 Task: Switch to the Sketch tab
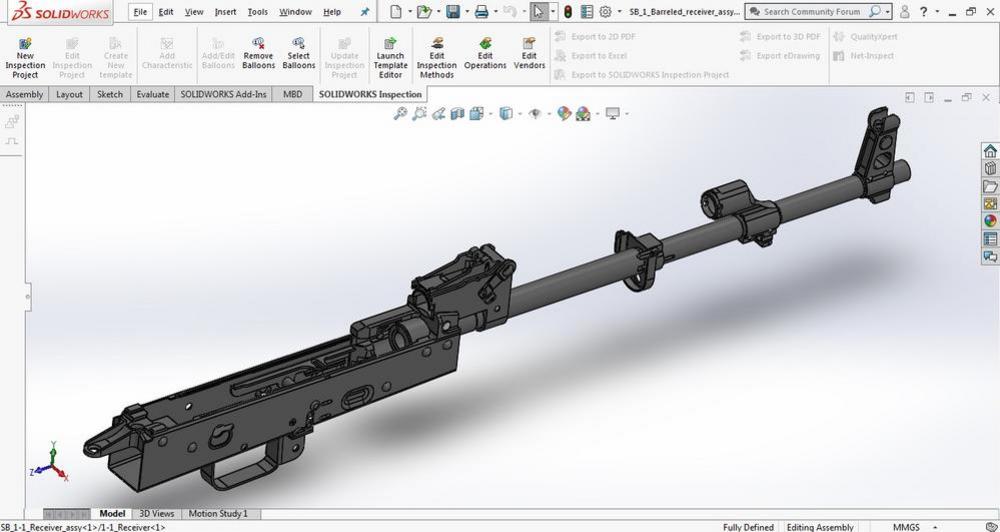[x=110, y=94]
